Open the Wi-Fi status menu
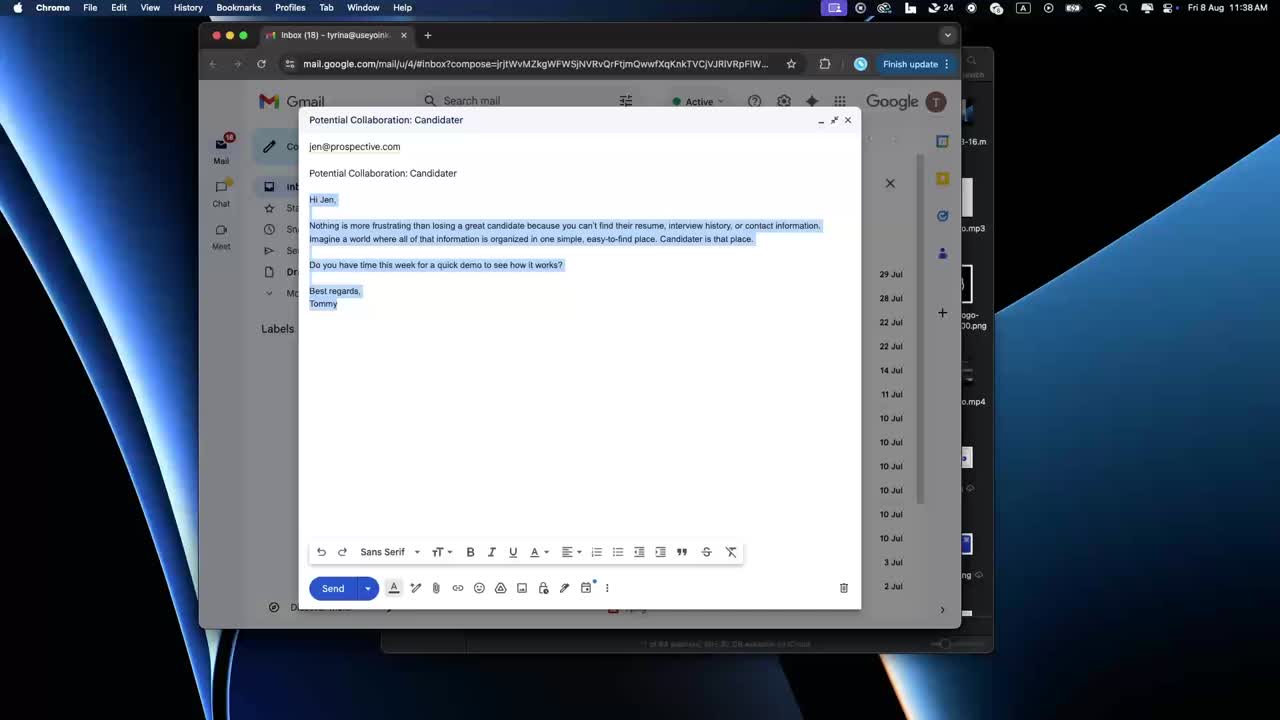This screenshot has width=1280, height=720. click(1101, 7)
